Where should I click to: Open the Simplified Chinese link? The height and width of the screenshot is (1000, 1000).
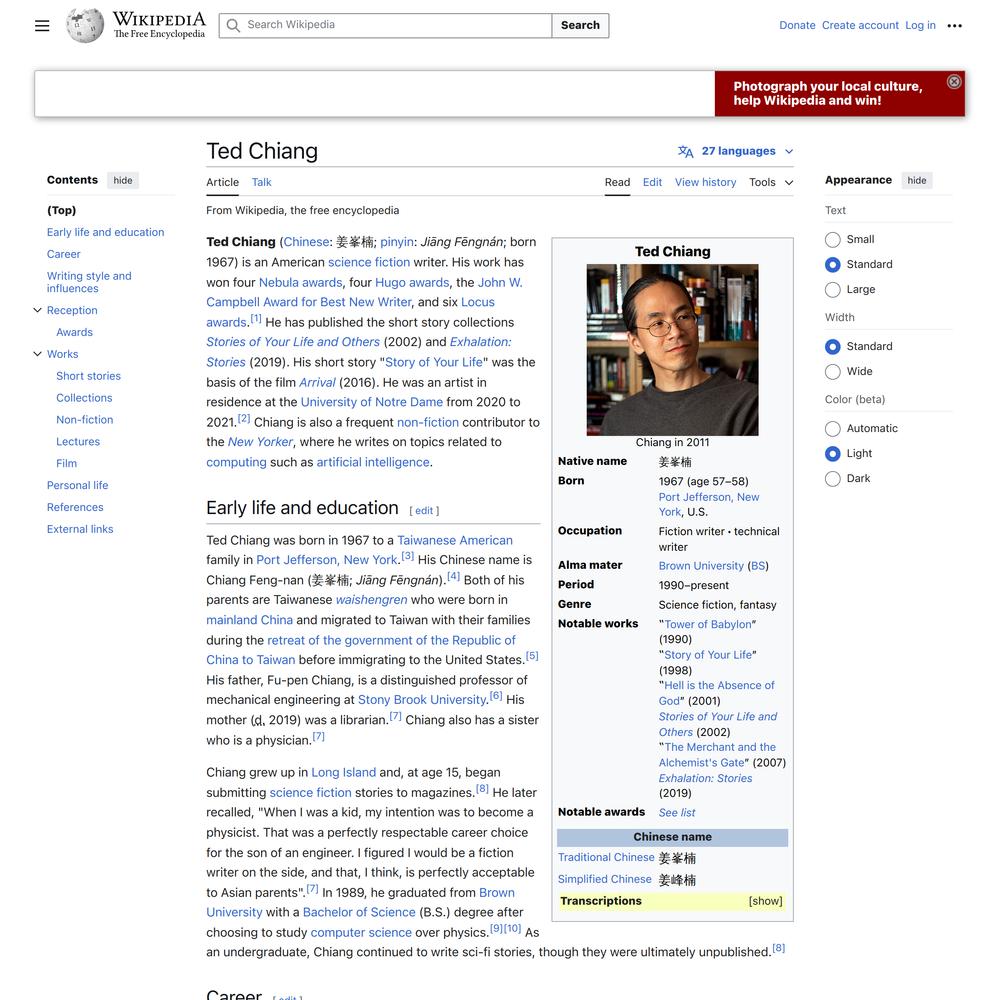coord(605,879)
